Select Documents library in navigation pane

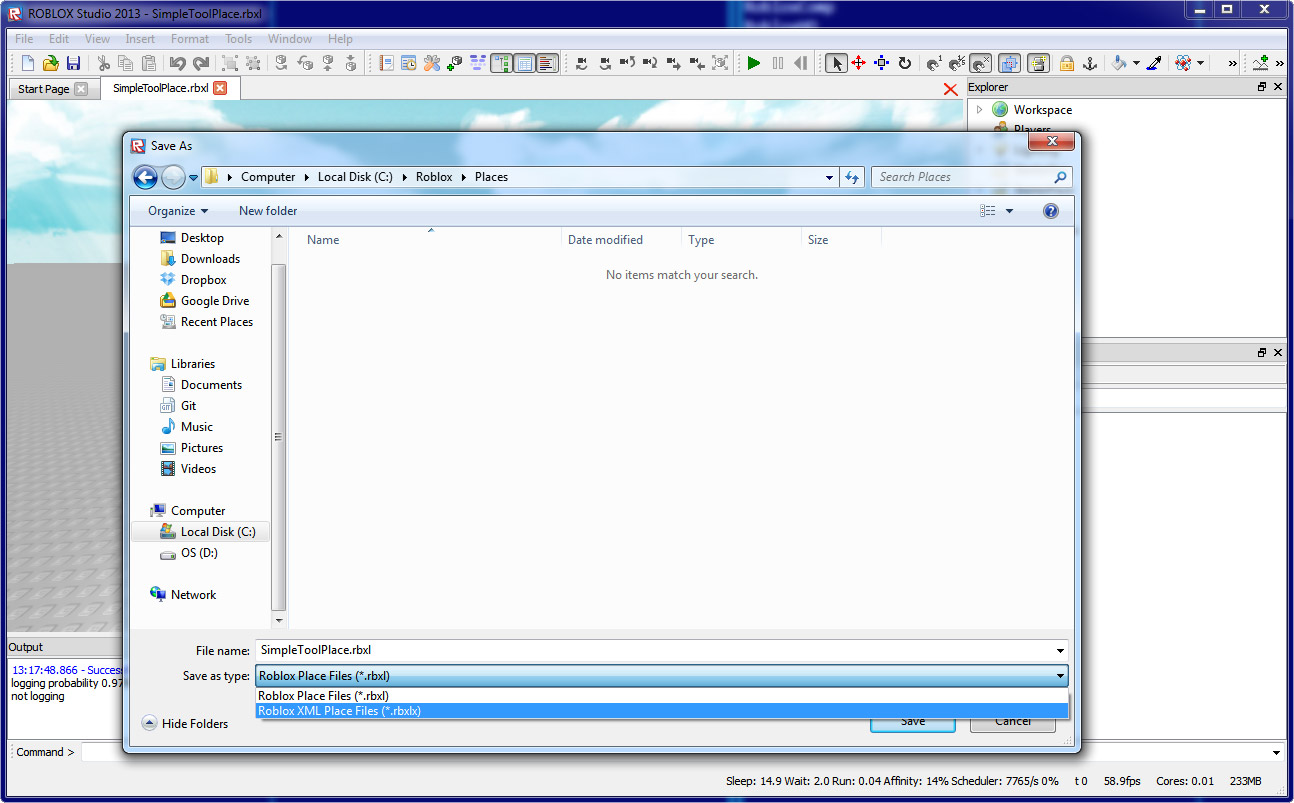coord(201,385)
